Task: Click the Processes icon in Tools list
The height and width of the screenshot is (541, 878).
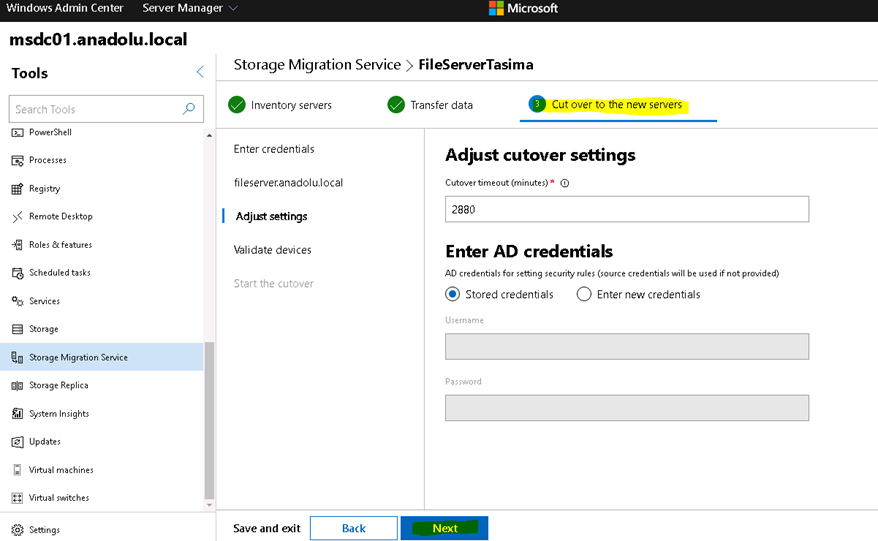Action: [x=17, y=161]
